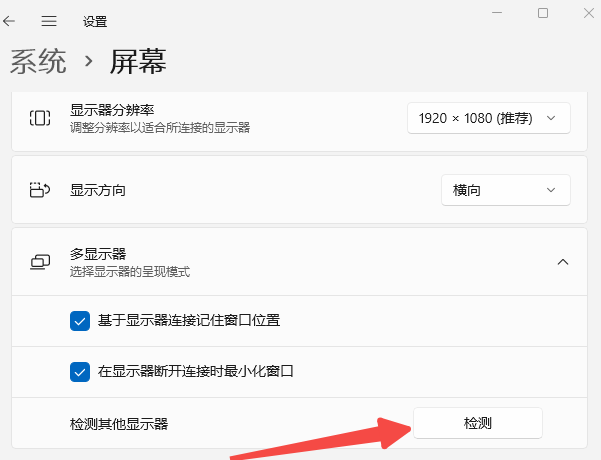Click the 设置 window title
This screenshot has height=460, width=601.
[95, 21]
